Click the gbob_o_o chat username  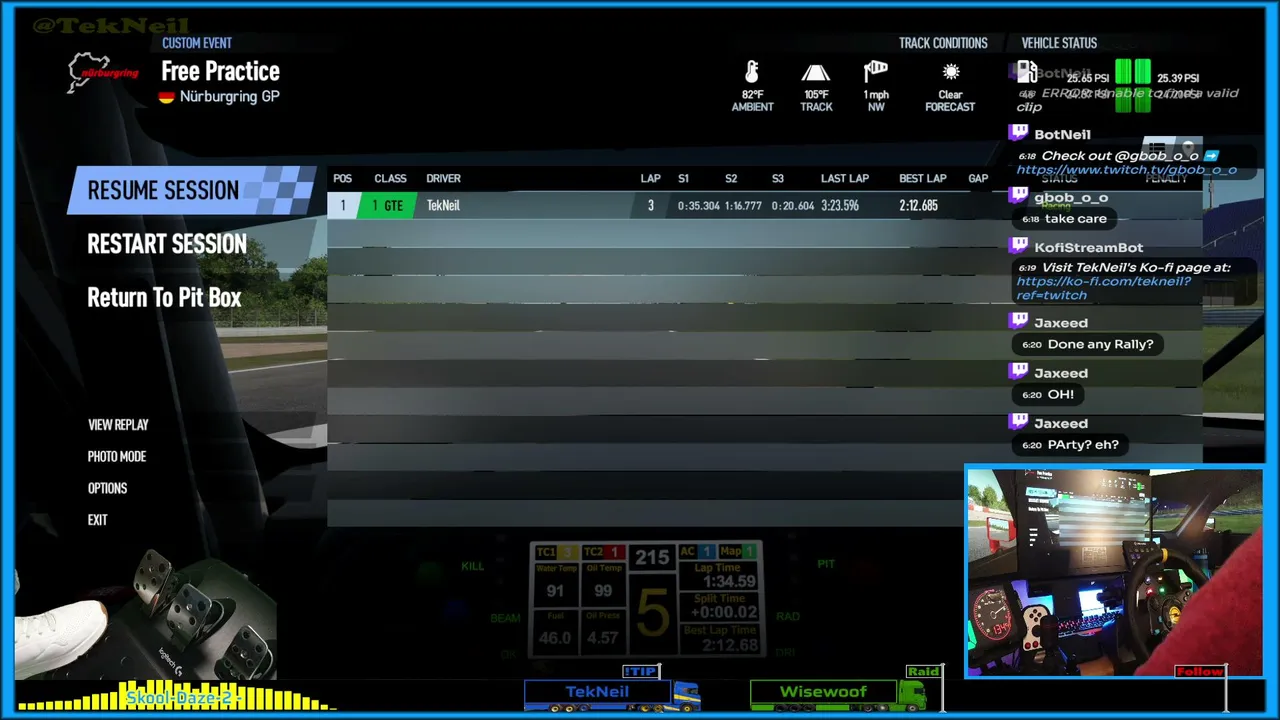1071,198
